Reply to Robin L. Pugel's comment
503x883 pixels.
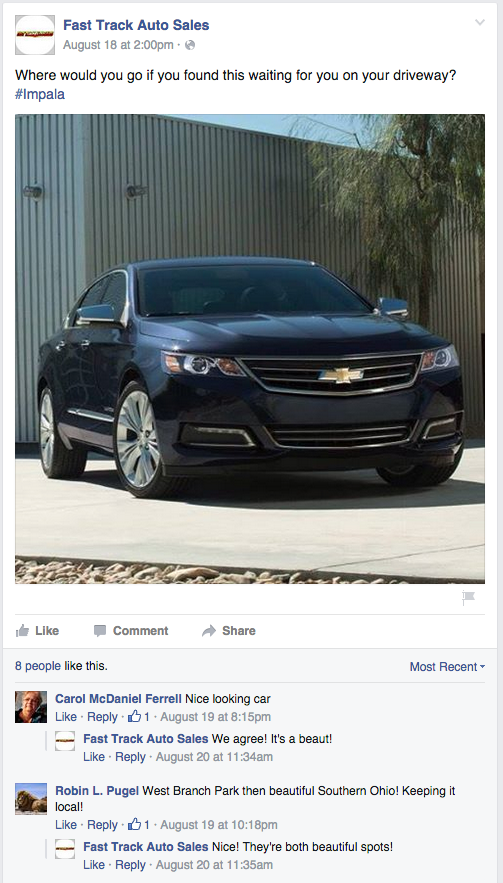103,825
